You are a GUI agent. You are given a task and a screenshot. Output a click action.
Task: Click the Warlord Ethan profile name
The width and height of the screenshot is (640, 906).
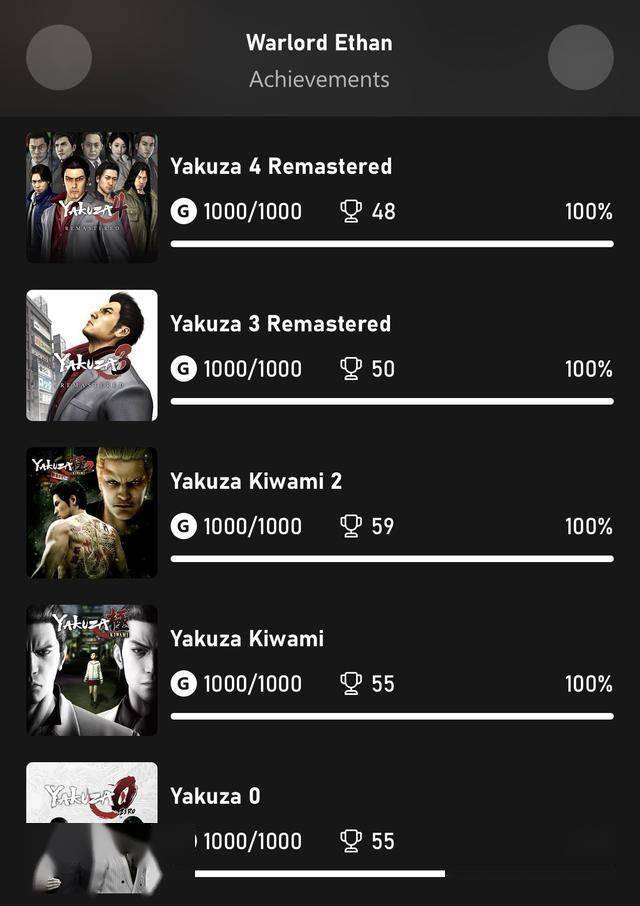point(319,42)
